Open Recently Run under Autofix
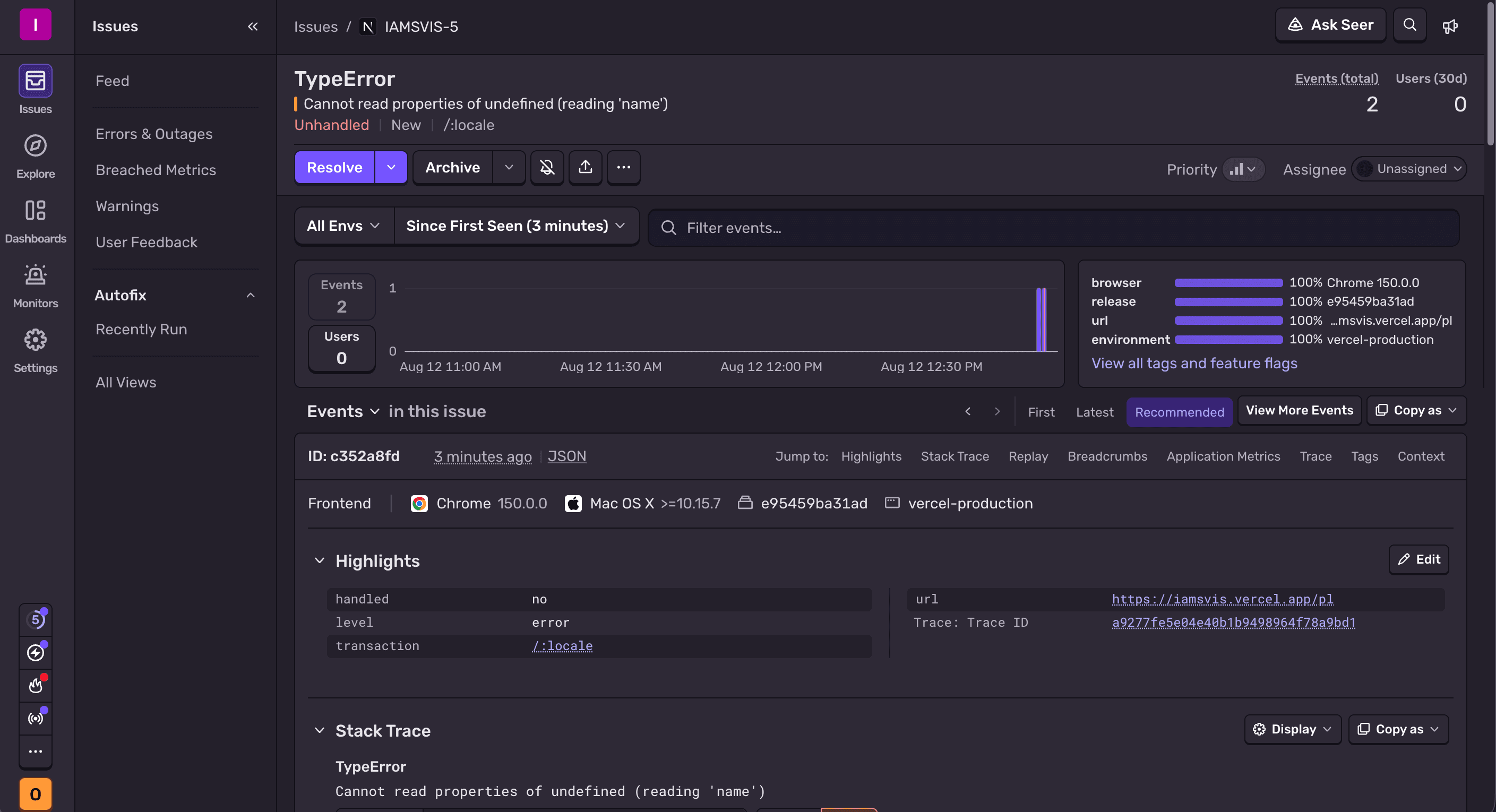This screenshot has width=1496, height=812. pos(141,330)
